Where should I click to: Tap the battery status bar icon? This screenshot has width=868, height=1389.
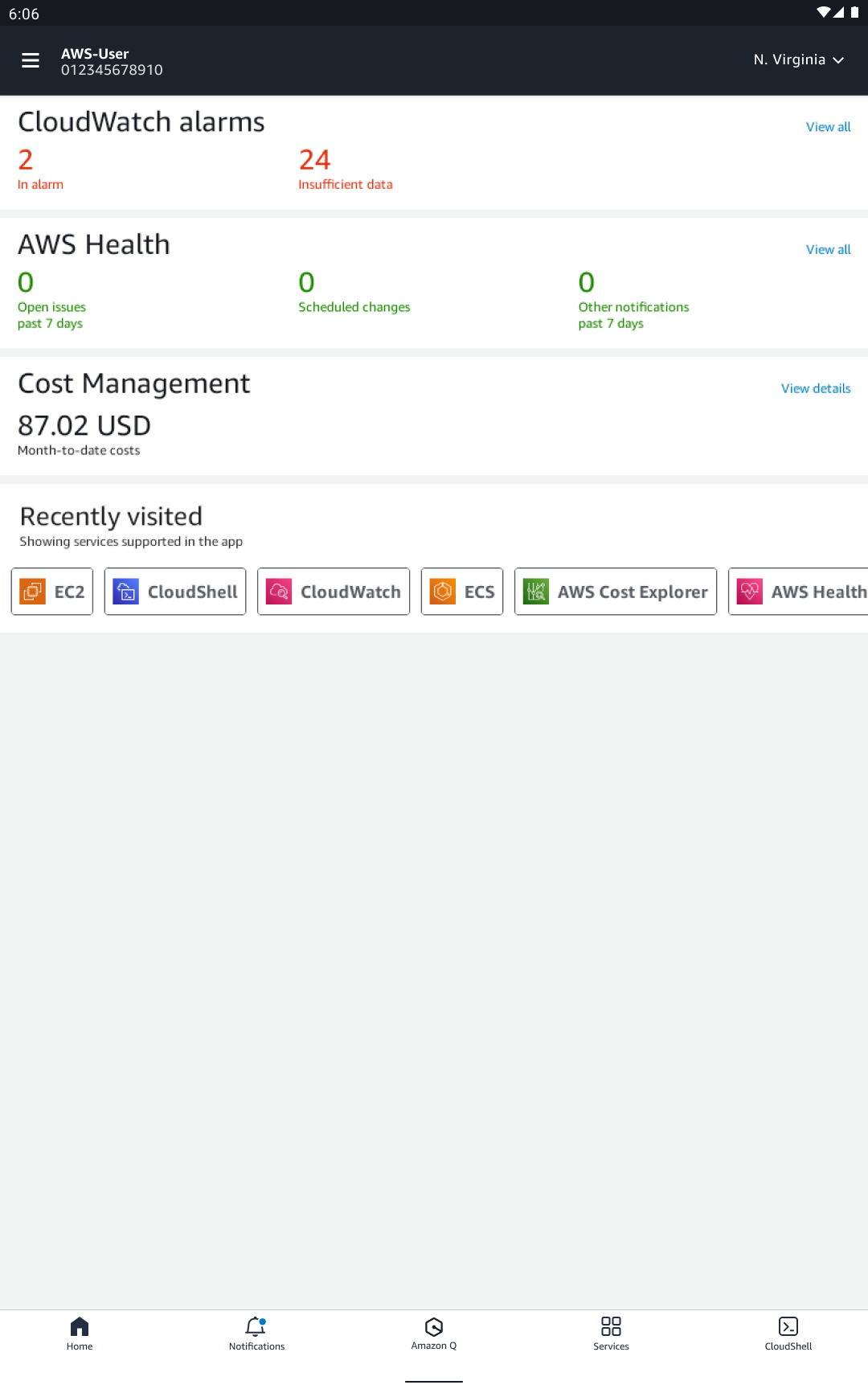pyautogui.click(x=854, y=12)
